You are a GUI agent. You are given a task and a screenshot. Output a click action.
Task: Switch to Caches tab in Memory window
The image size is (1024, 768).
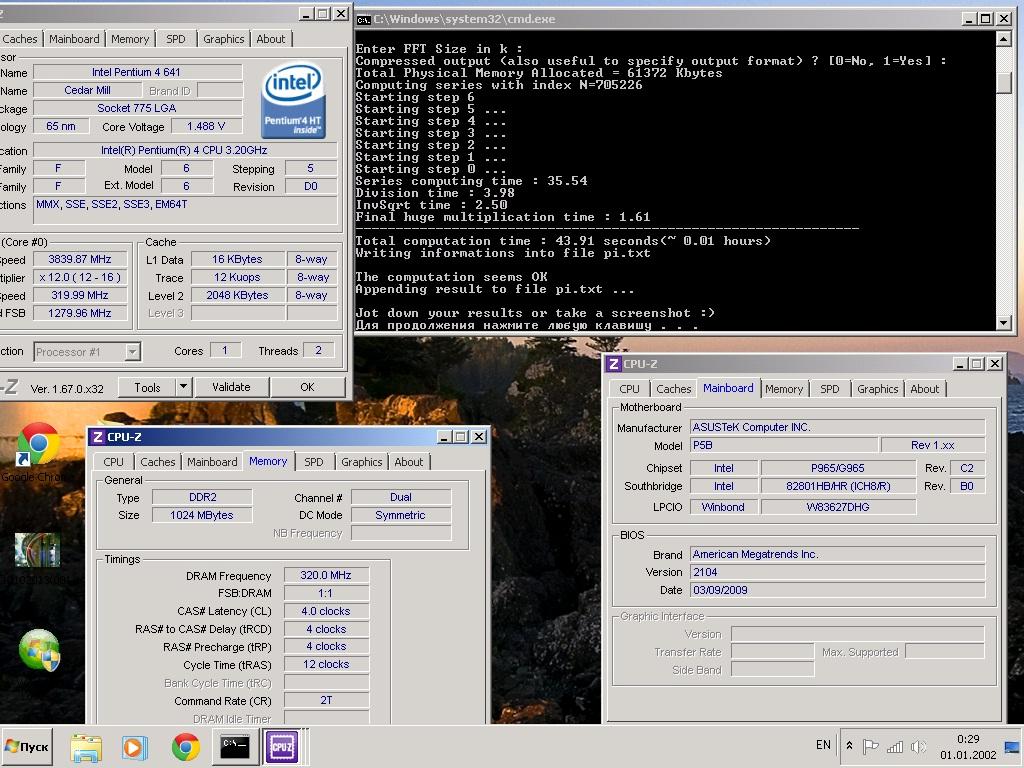coord(158,462)
